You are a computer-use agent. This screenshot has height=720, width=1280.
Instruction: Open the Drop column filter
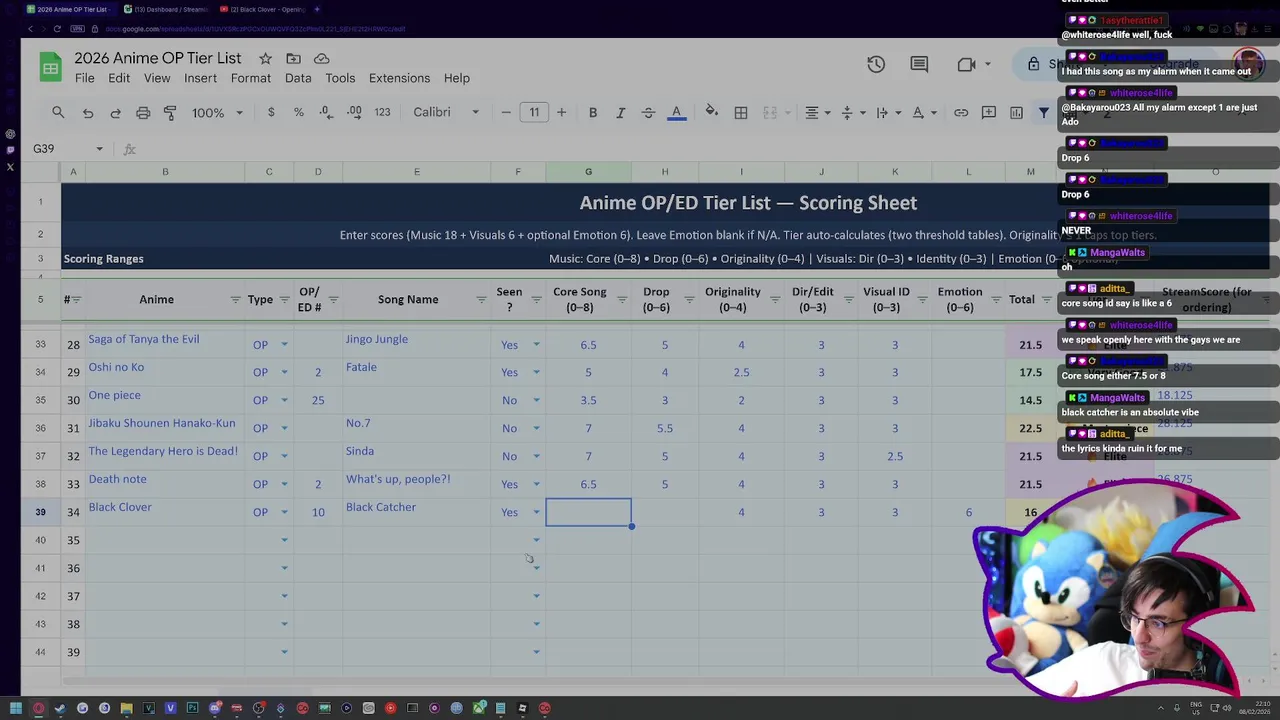click(688, 300)
